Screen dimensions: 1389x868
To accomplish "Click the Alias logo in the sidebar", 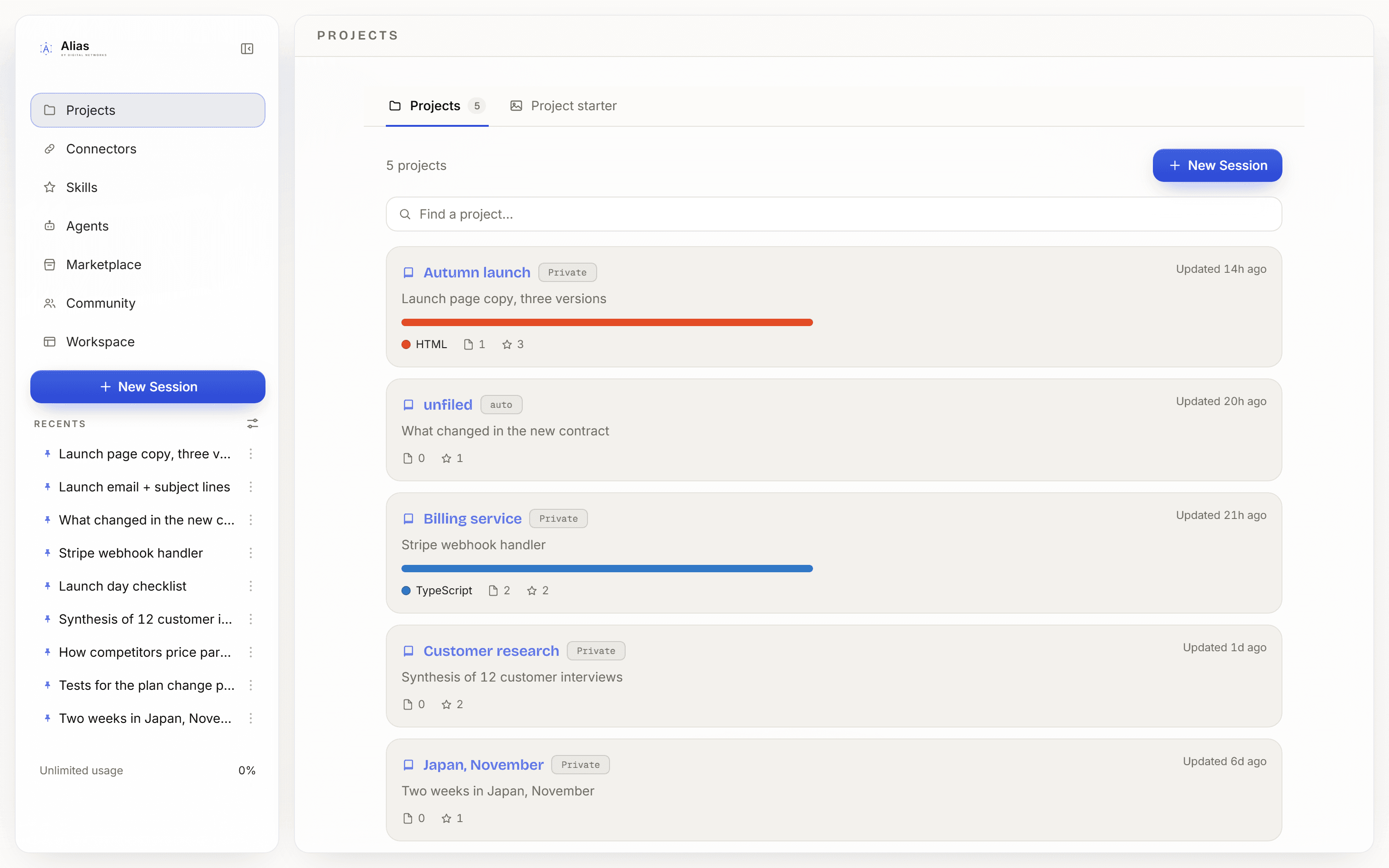I will [x=73, y=48].
